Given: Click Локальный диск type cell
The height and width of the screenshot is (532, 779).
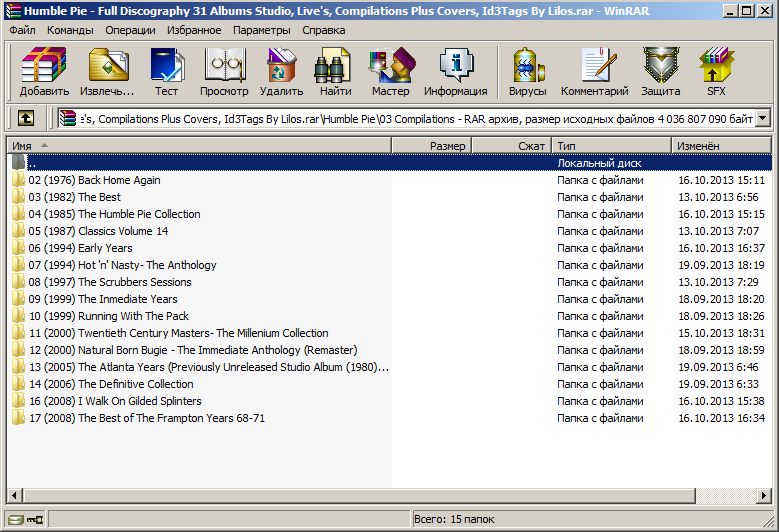Looking at the screenshot, I should pyautogui.click(x=599, y=163).
